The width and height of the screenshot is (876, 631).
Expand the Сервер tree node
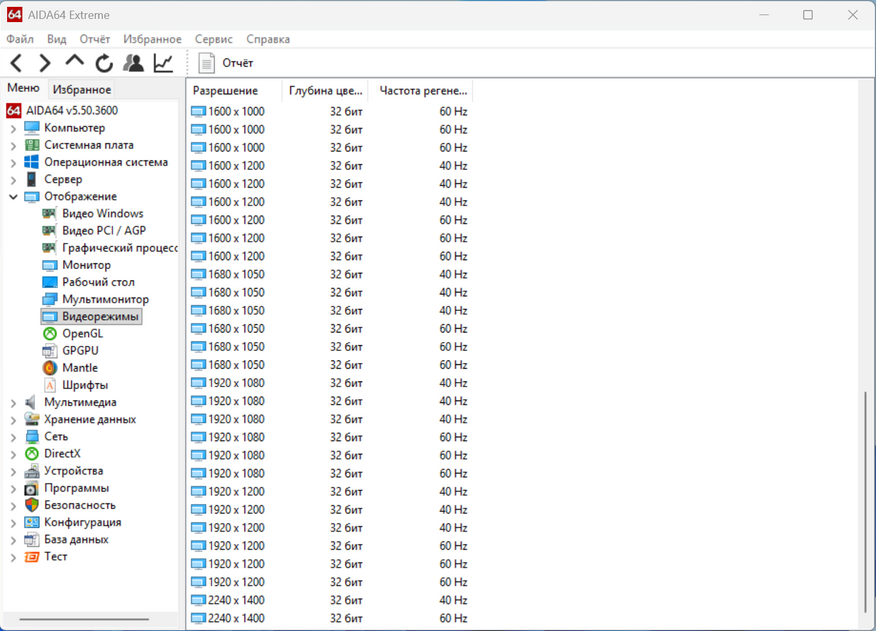click(x=13, y=180)
